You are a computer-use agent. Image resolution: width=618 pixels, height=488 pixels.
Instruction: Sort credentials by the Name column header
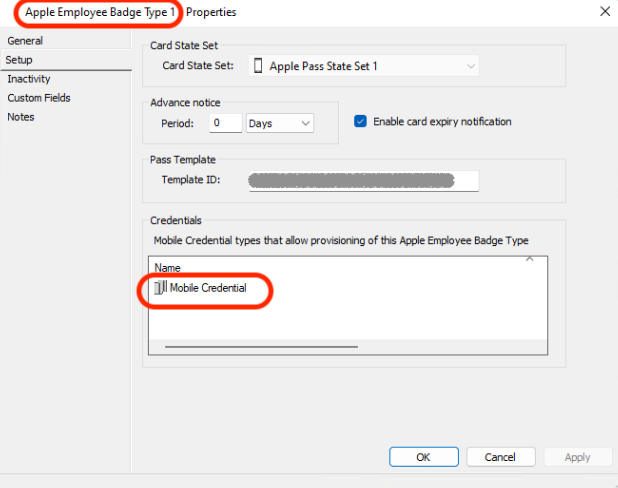coord(167,268)
